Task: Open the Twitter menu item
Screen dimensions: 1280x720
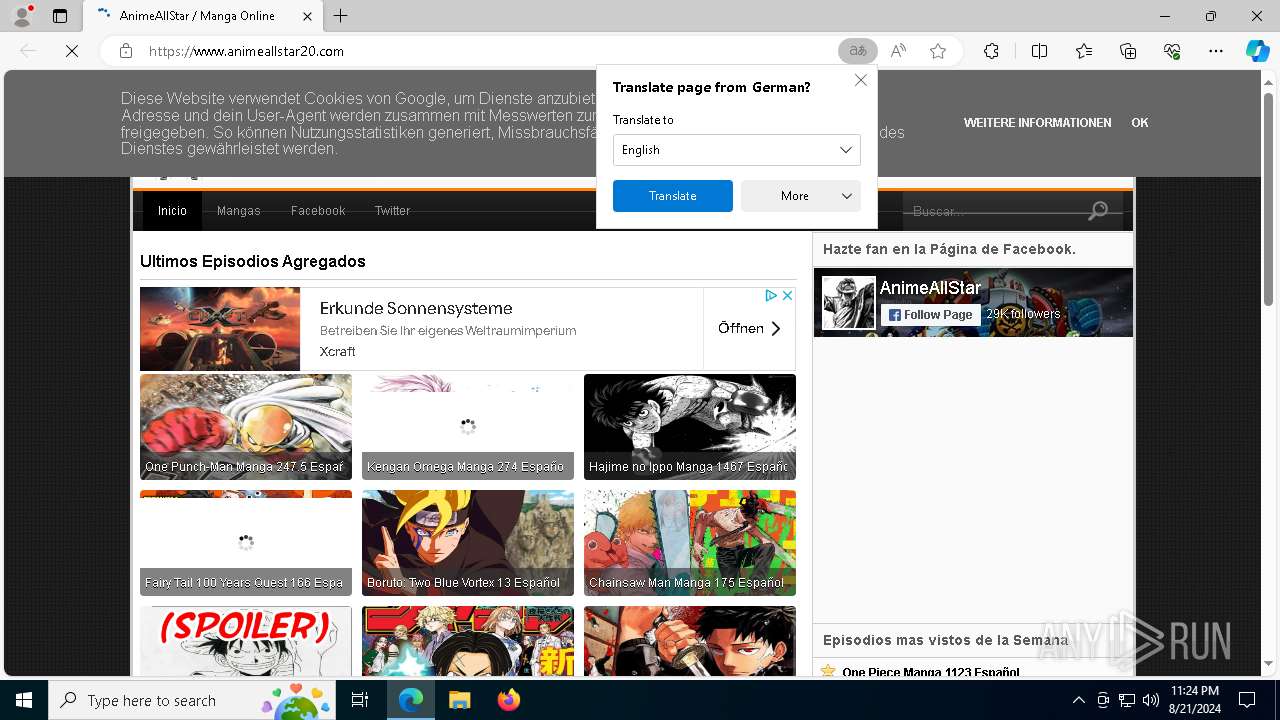Action: pyautogui.click(x=392, y=211)
